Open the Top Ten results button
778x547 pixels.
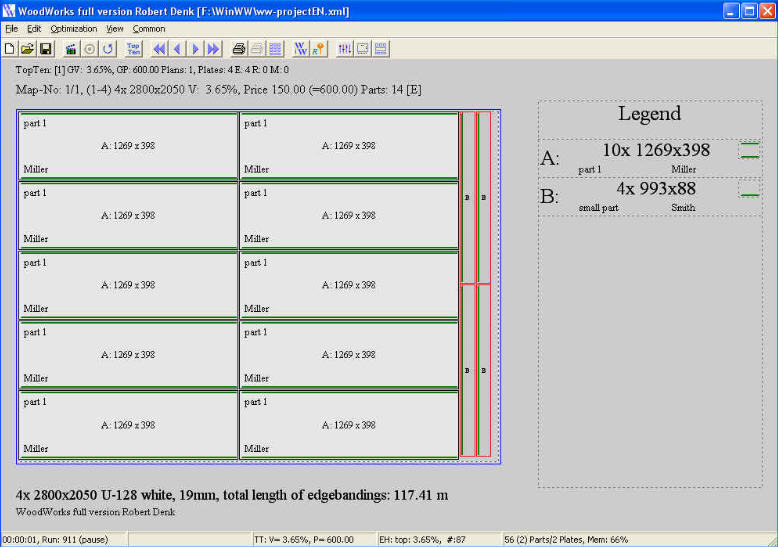coord(133,49)
